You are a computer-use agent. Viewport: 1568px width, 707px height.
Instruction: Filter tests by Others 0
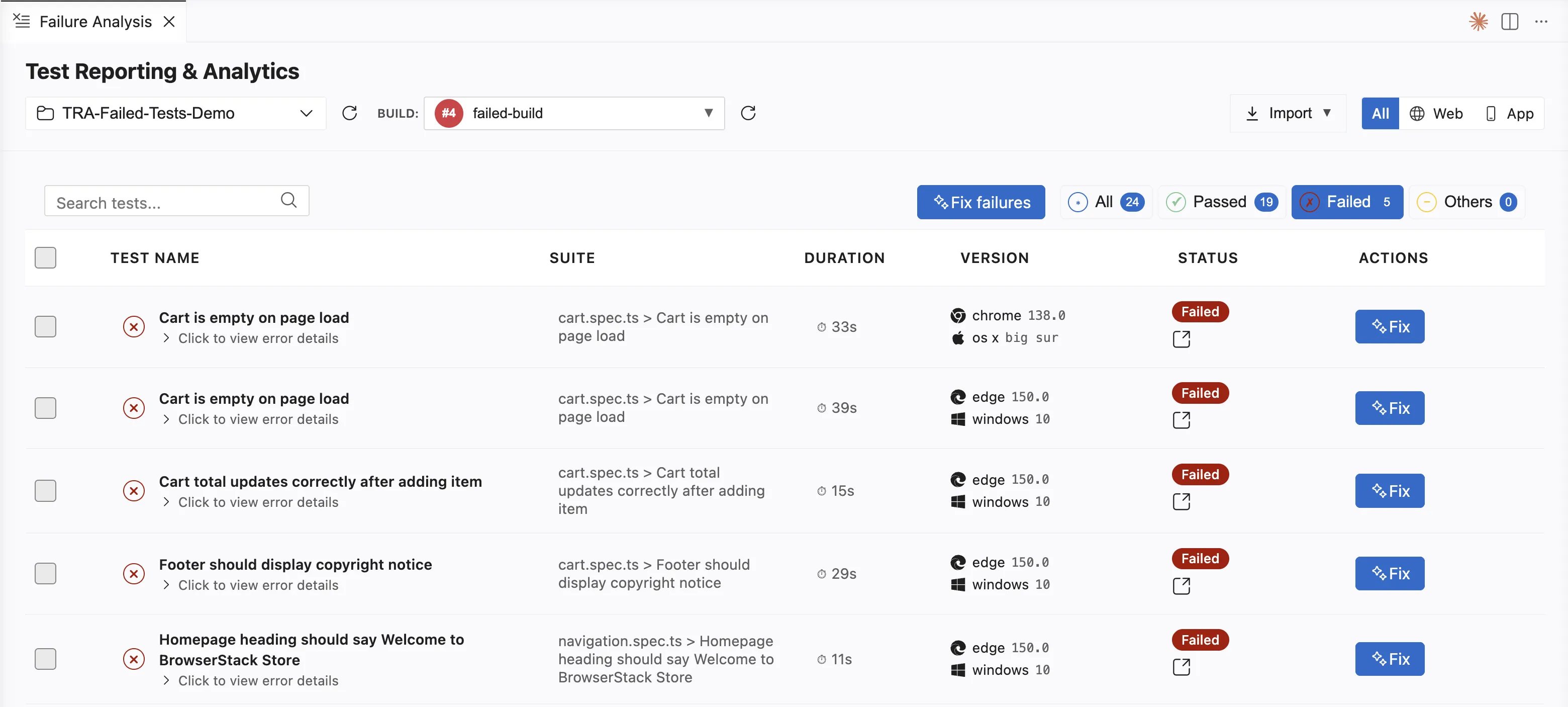1466,202
